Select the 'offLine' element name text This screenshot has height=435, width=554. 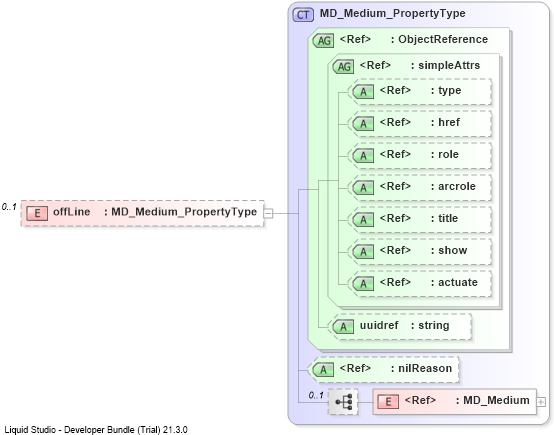71,212
